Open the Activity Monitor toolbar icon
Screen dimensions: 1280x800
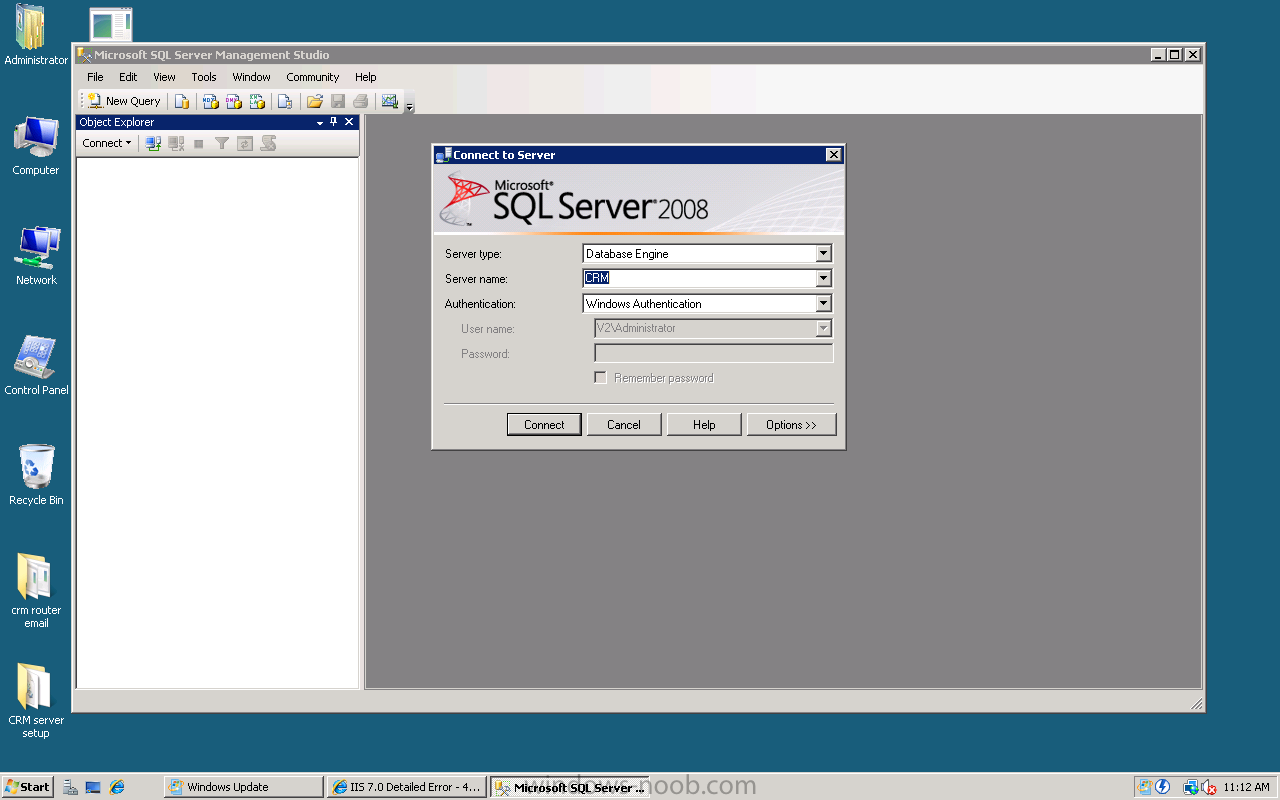(x=390, y=101)
